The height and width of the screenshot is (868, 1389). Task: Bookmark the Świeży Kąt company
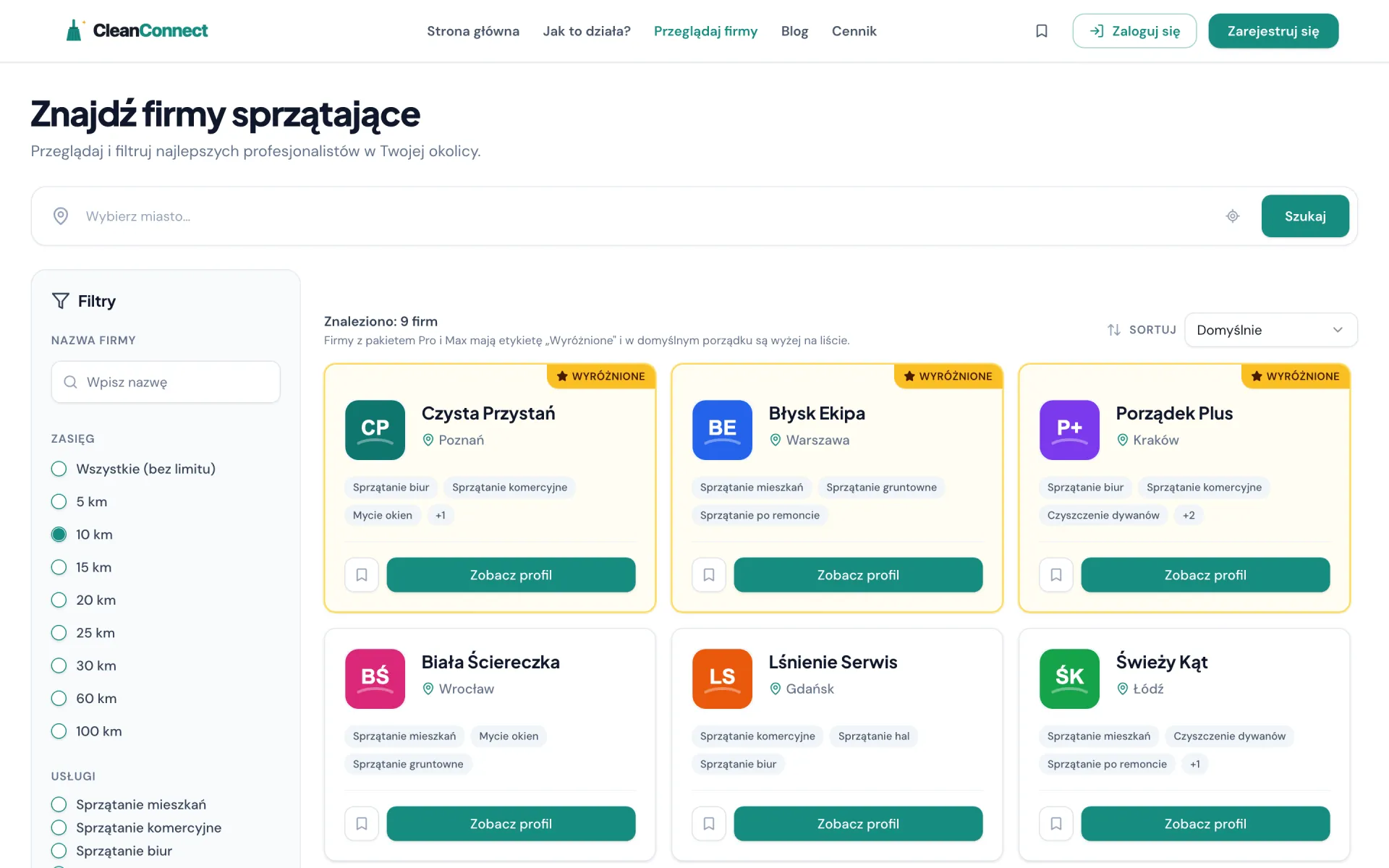(x=1056, y=824)
